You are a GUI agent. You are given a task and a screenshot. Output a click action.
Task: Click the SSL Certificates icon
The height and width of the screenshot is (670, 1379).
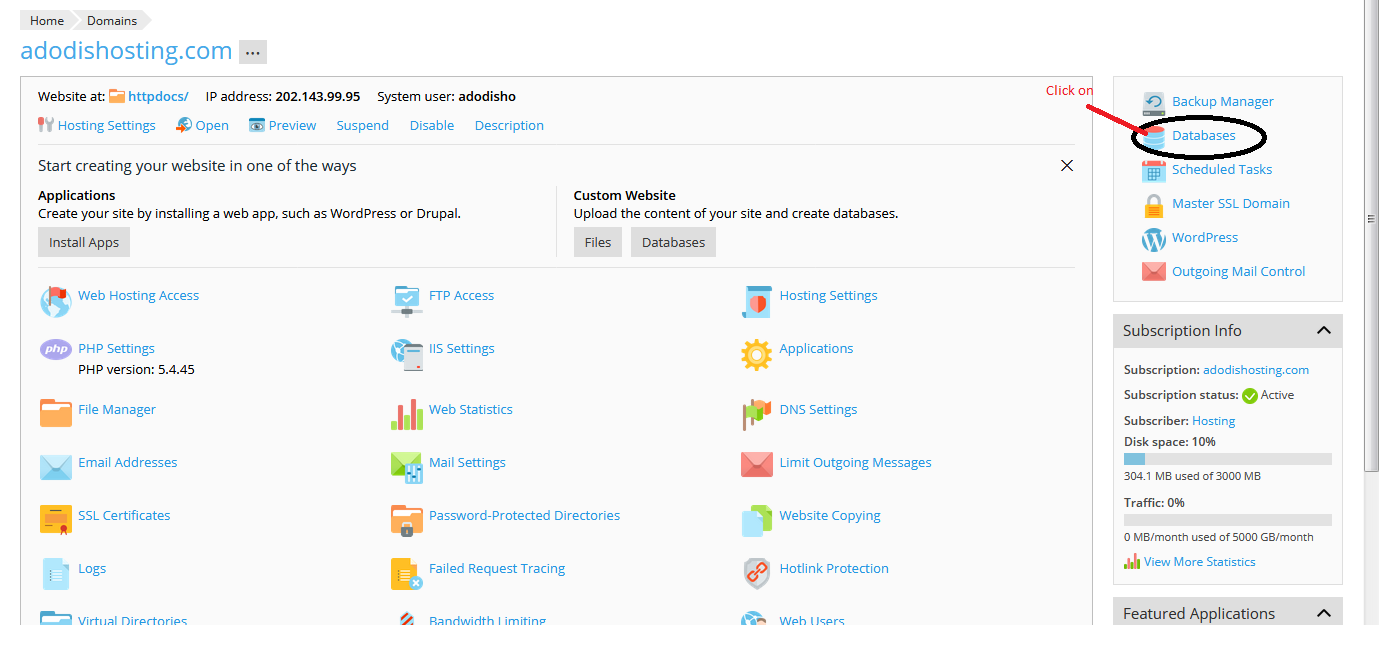coord(55,520)
